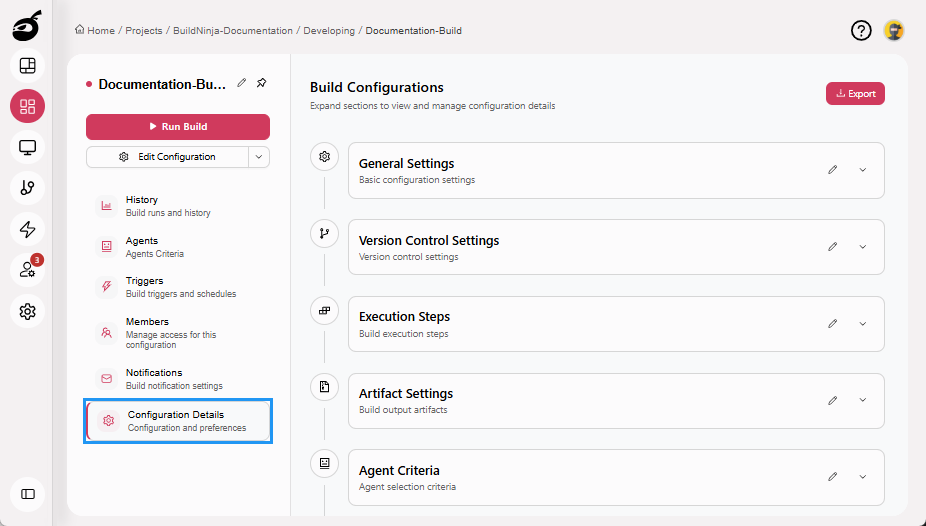Edit the Documentation-Build name with pencil icon
This screenshot has height=526, width=926.
242,83
